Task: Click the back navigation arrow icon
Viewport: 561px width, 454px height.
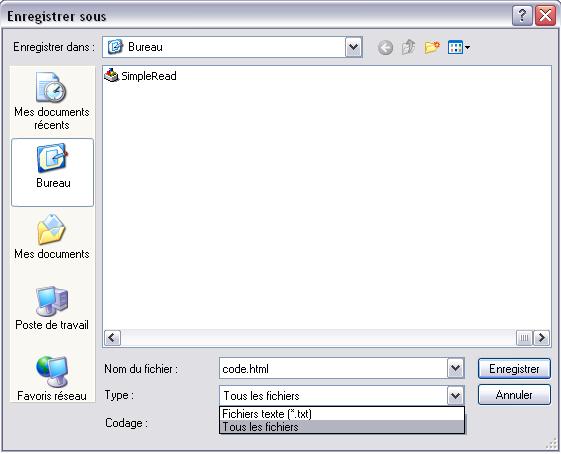Action: [x=385, y=47]
